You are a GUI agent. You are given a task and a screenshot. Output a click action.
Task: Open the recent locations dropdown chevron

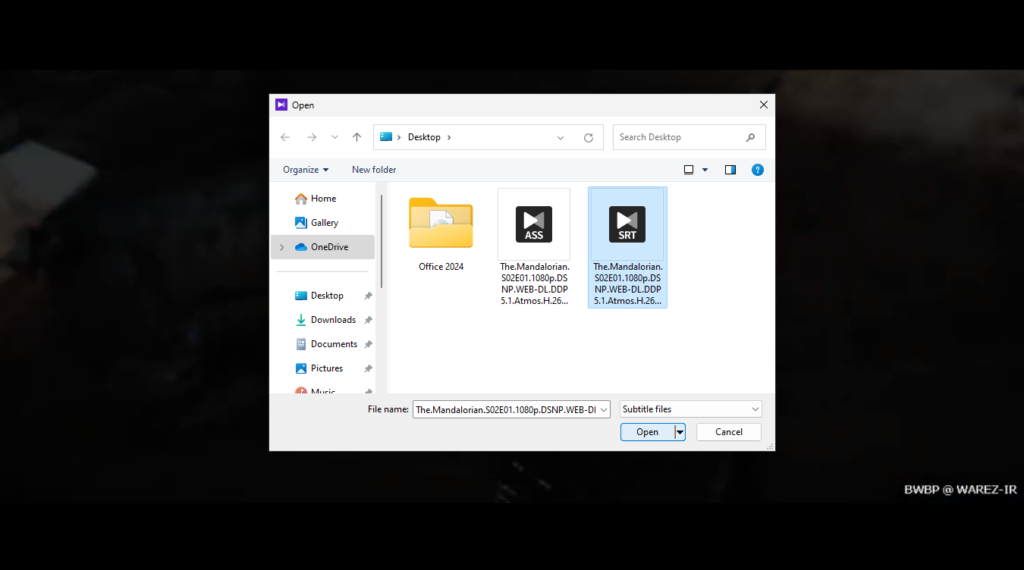334,137
